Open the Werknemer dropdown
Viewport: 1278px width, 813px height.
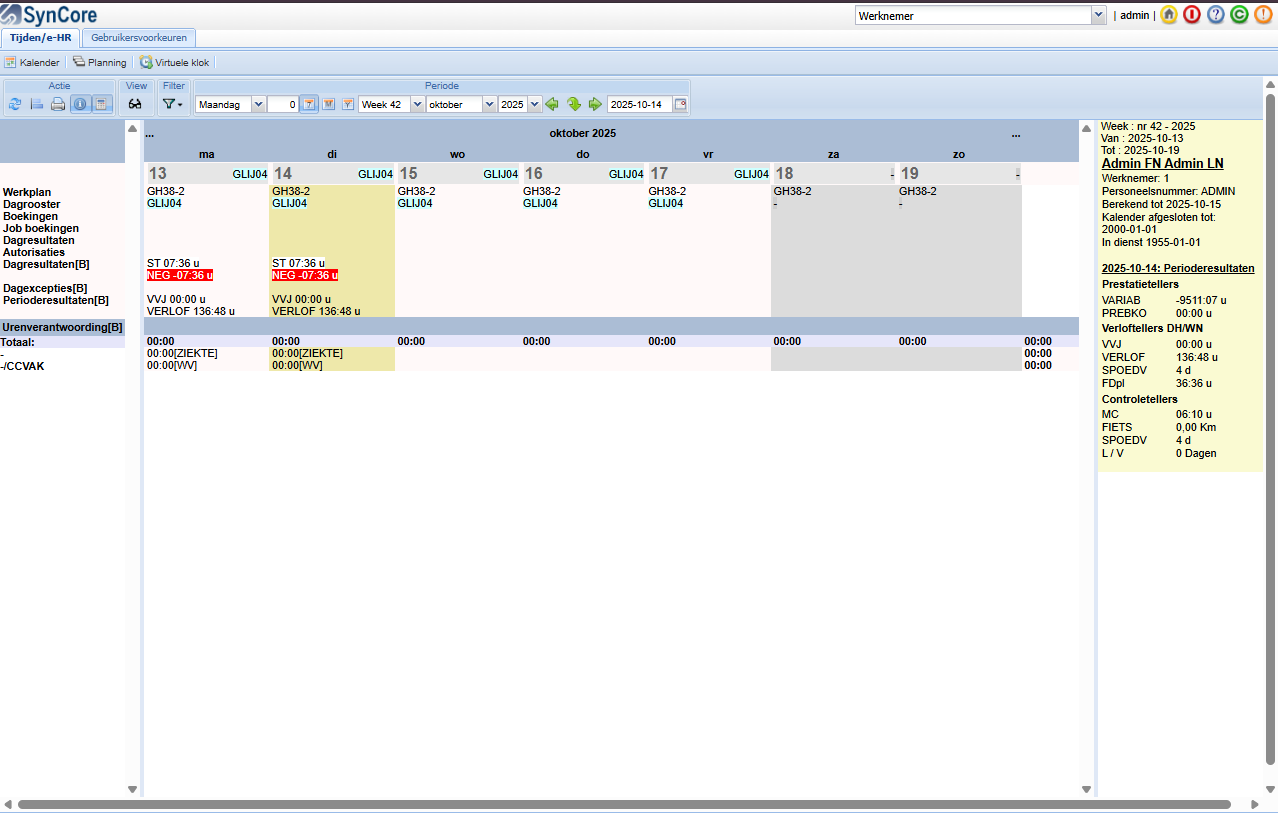coord(1097,16)
